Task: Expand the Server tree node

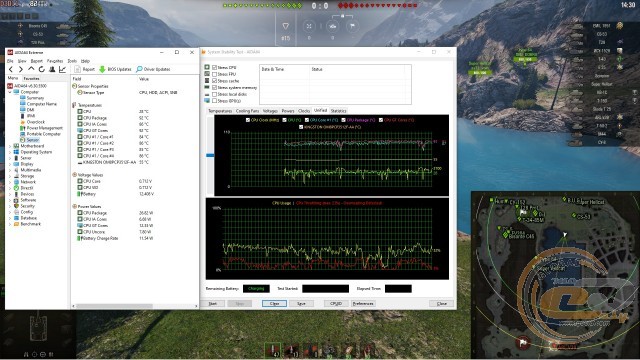Action: pyautogui.click(x=10, y=158)
